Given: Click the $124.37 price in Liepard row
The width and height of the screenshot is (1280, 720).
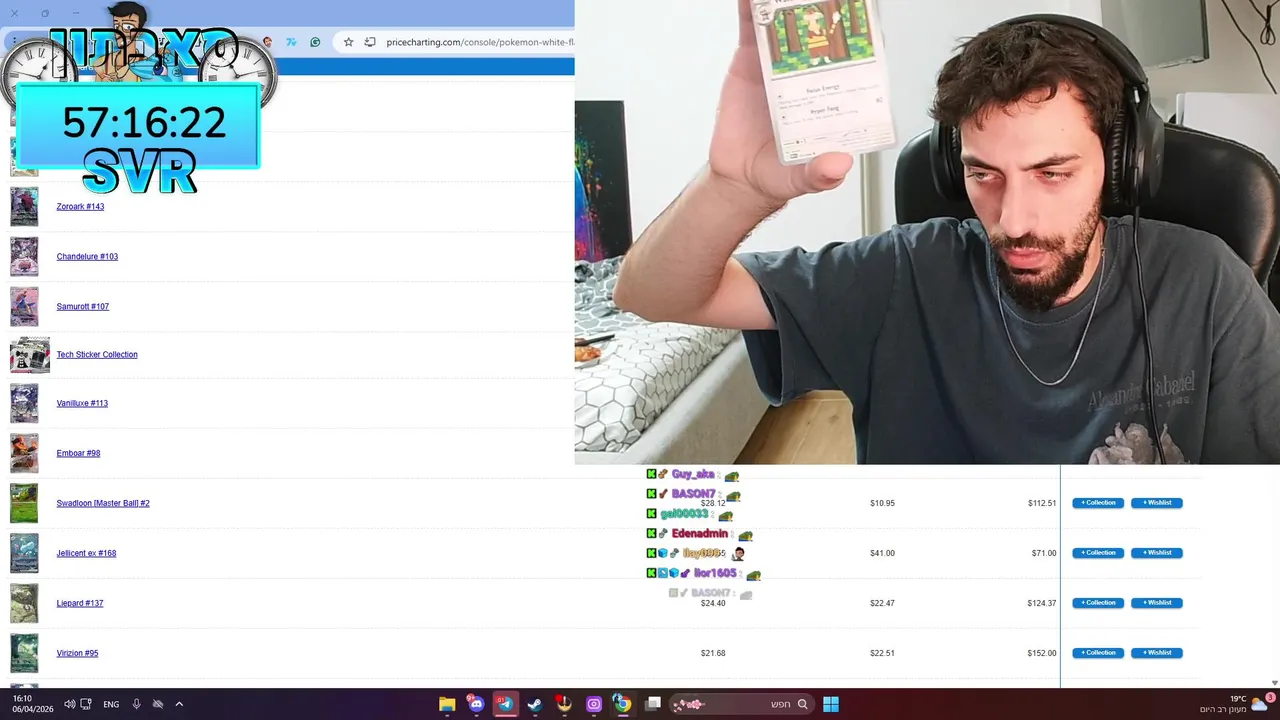Looking at the screenshot, I should [x=1042, y=604].
